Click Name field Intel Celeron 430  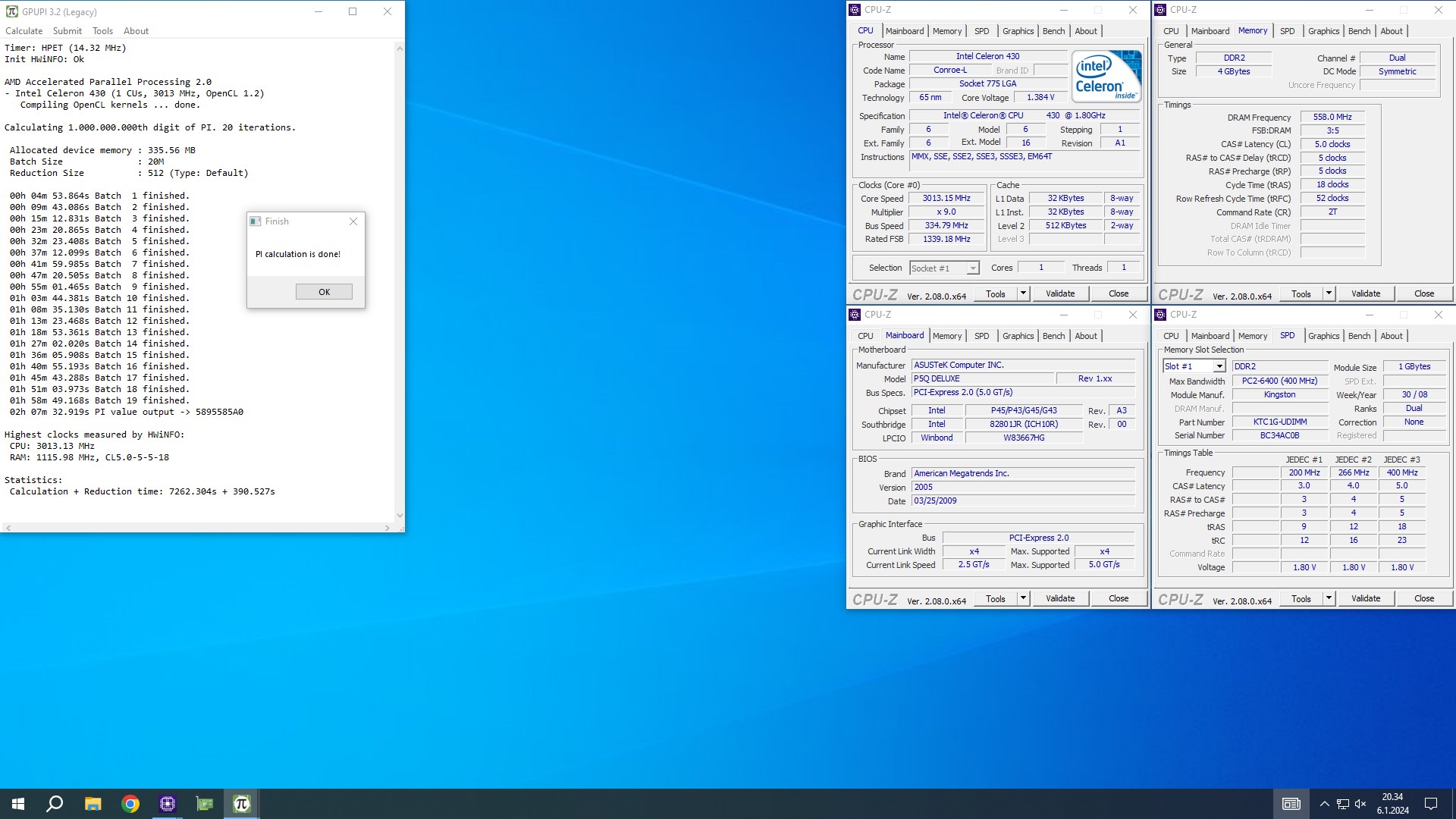coord(987,56)
